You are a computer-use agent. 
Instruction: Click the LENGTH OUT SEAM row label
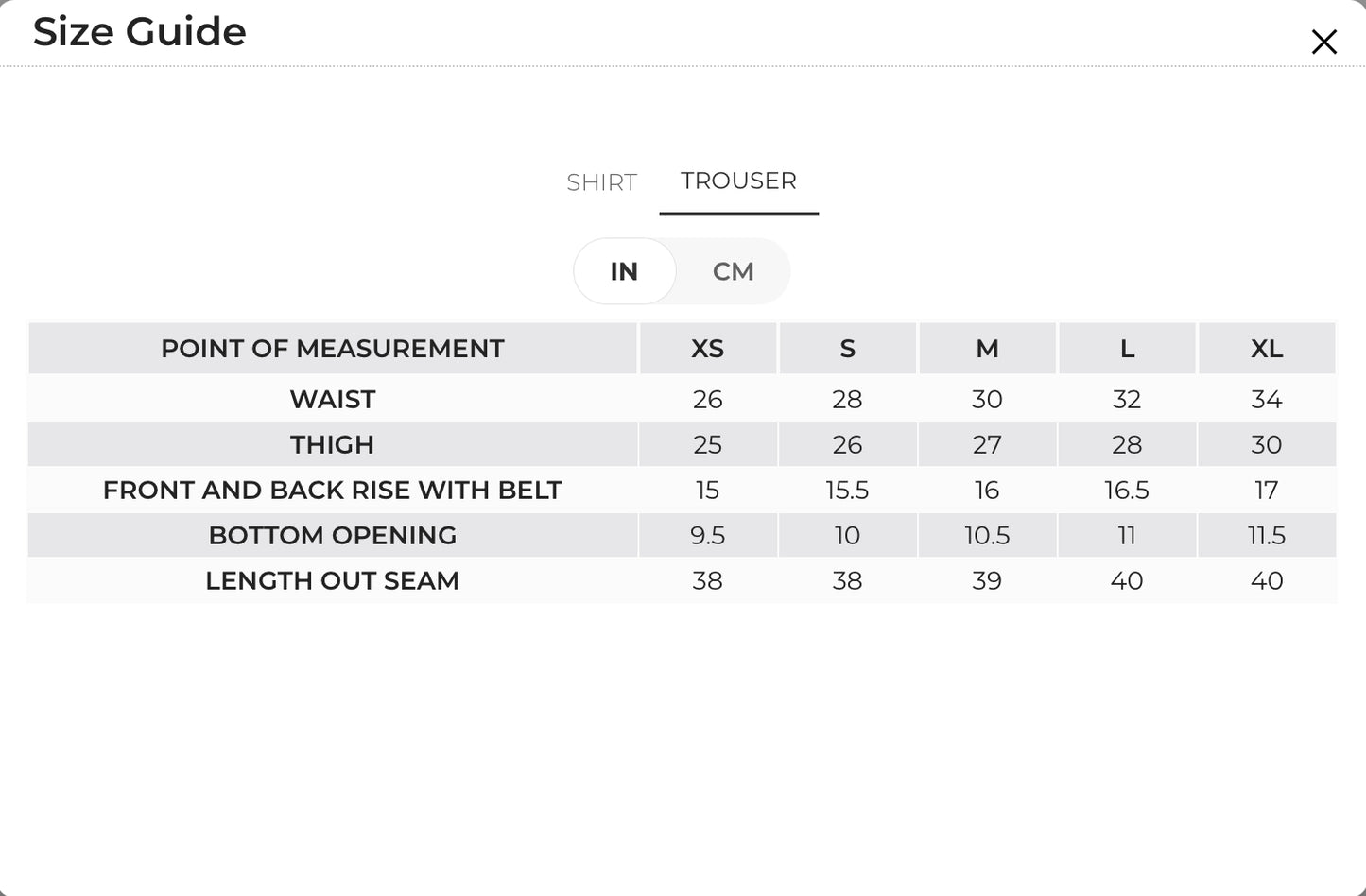pyautogui.click(x=333, y=580)
